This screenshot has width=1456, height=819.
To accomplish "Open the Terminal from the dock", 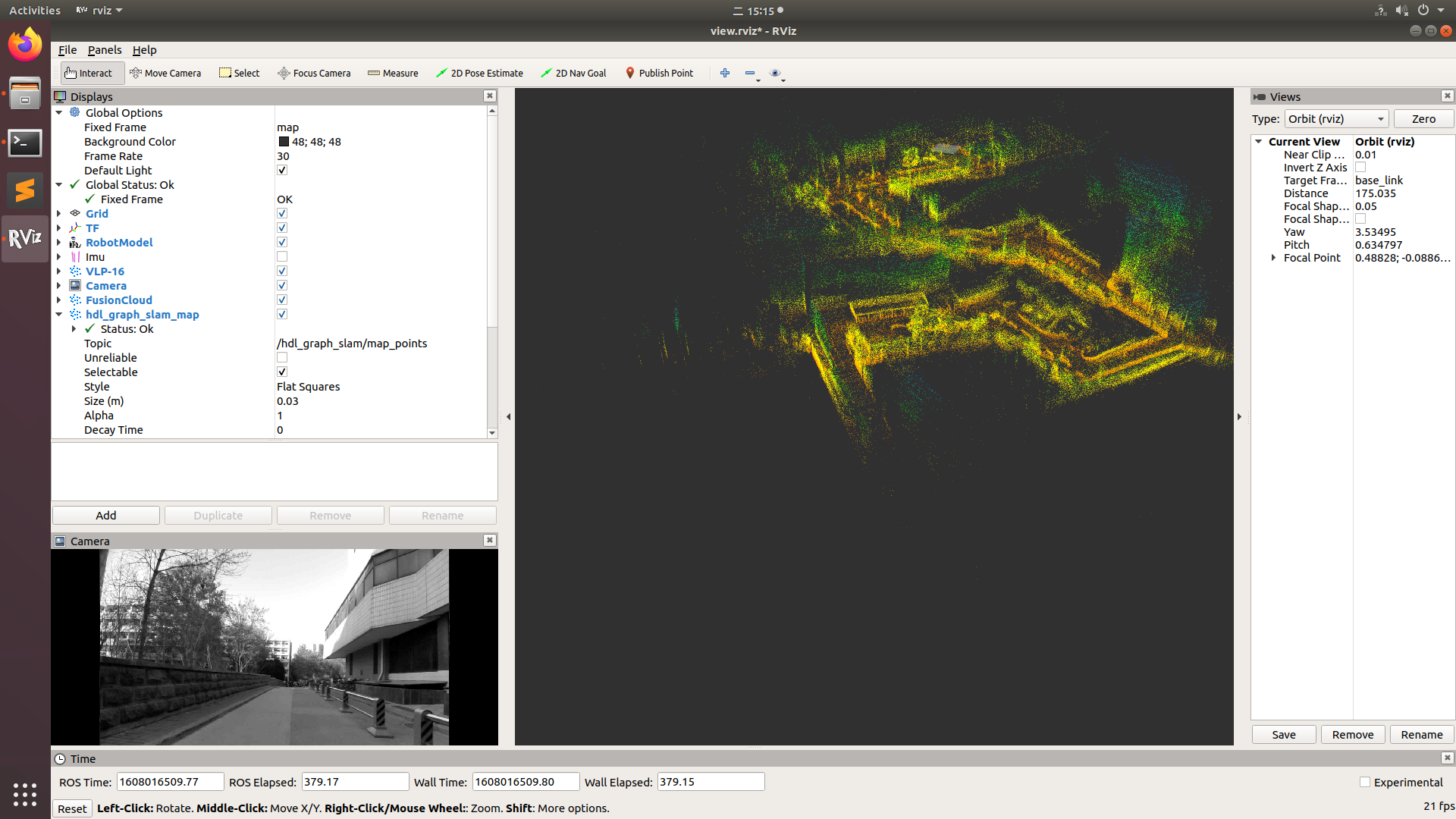I will point(25,143).
